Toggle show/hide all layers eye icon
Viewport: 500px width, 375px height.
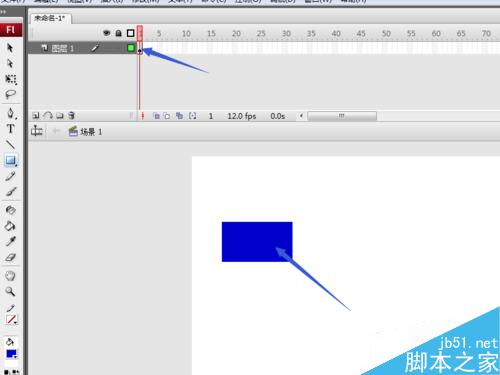point(107,33)
